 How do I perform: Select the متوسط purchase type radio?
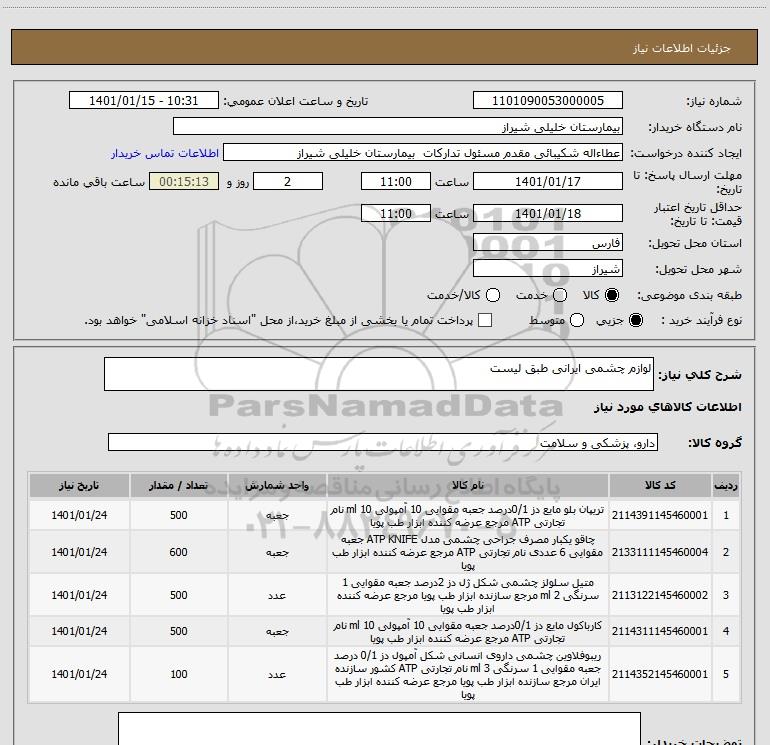[577, 320]
